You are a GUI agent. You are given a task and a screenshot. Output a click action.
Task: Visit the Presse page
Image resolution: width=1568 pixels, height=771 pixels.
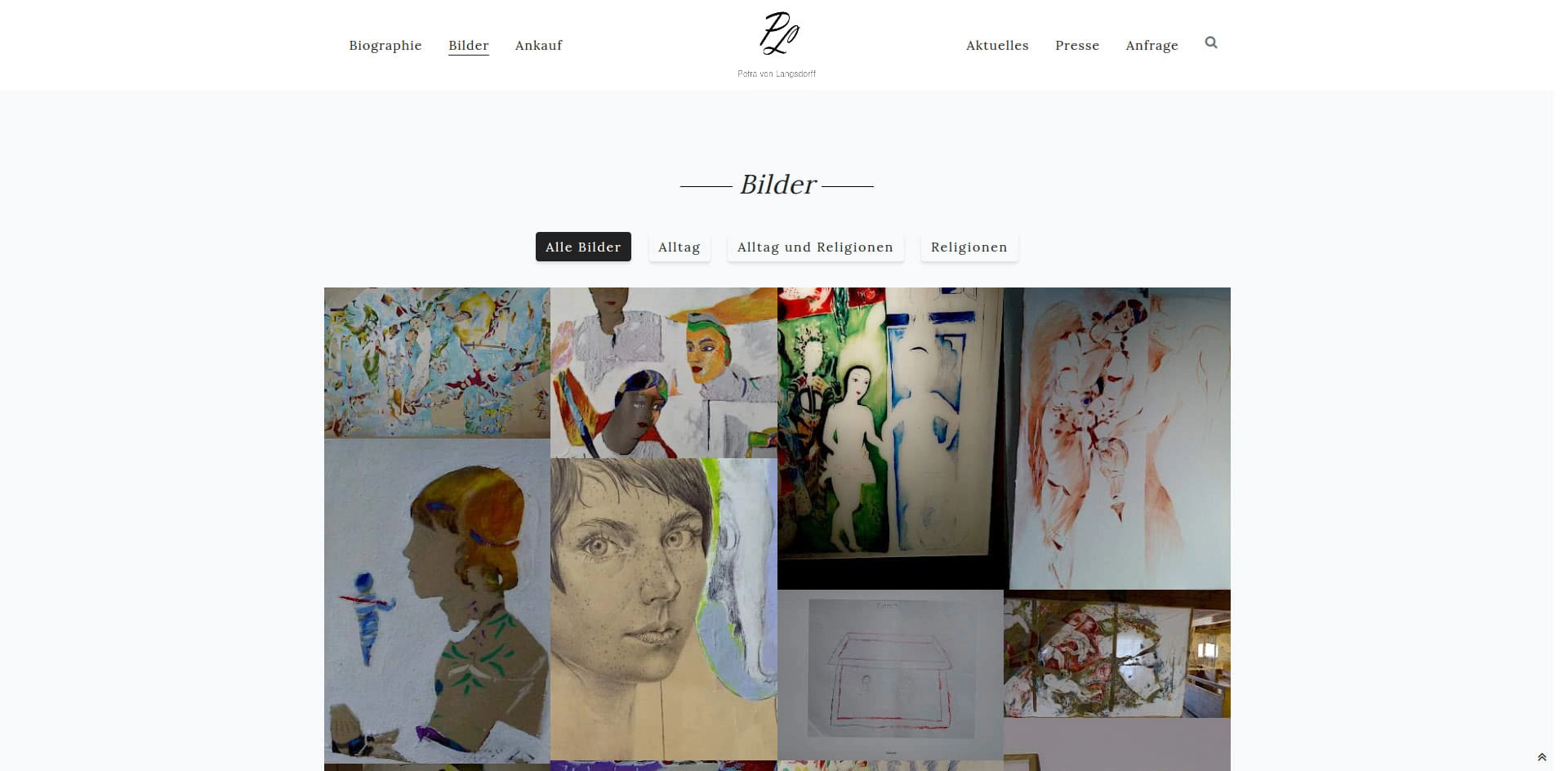[1077, 45]
